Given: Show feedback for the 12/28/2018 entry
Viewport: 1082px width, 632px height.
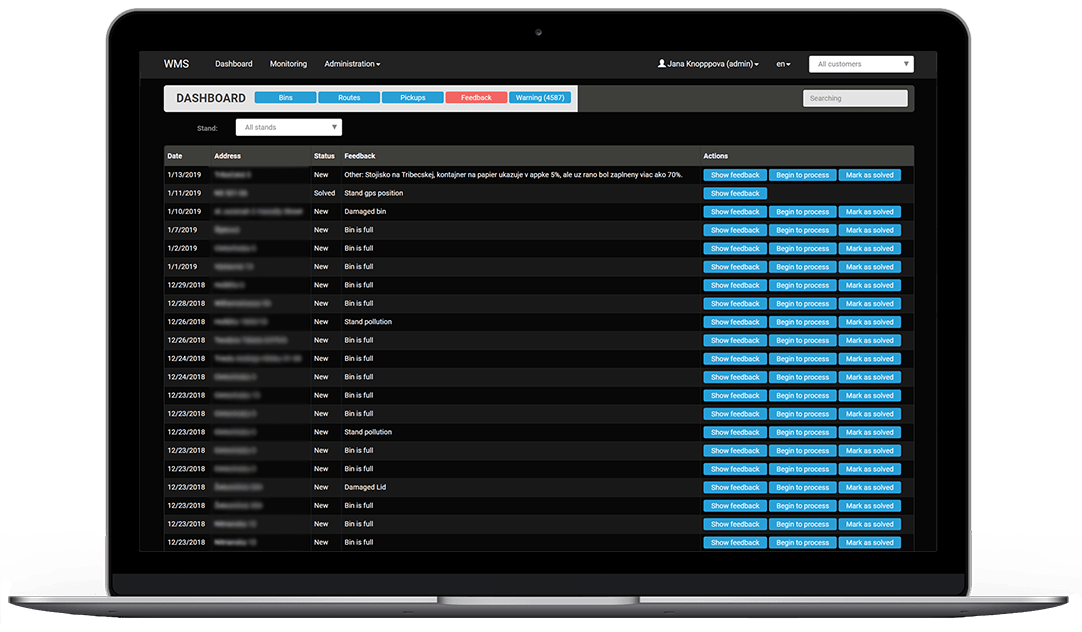Looking at the screenshot, I should pos(735,304).
